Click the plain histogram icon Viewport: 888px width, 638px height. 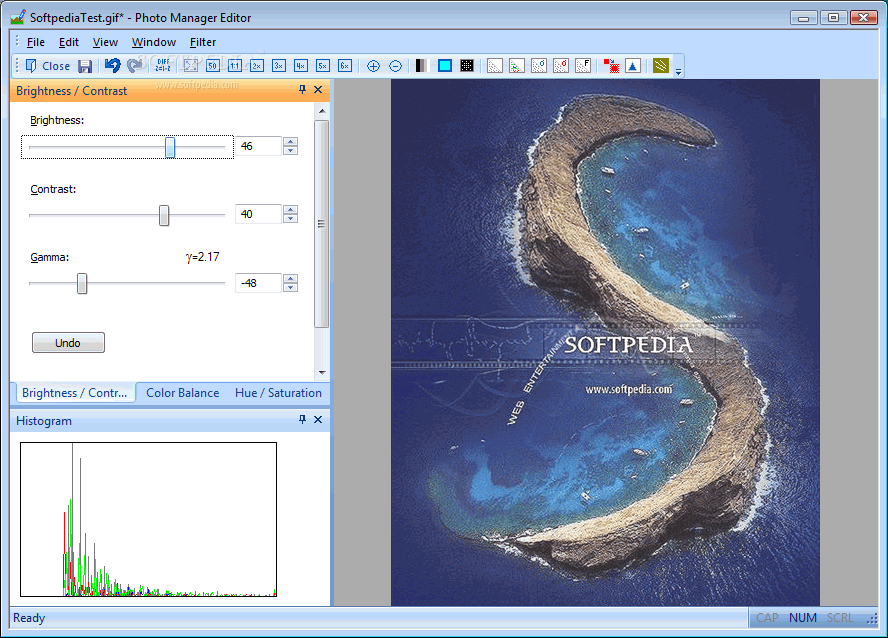coord(494,66)
